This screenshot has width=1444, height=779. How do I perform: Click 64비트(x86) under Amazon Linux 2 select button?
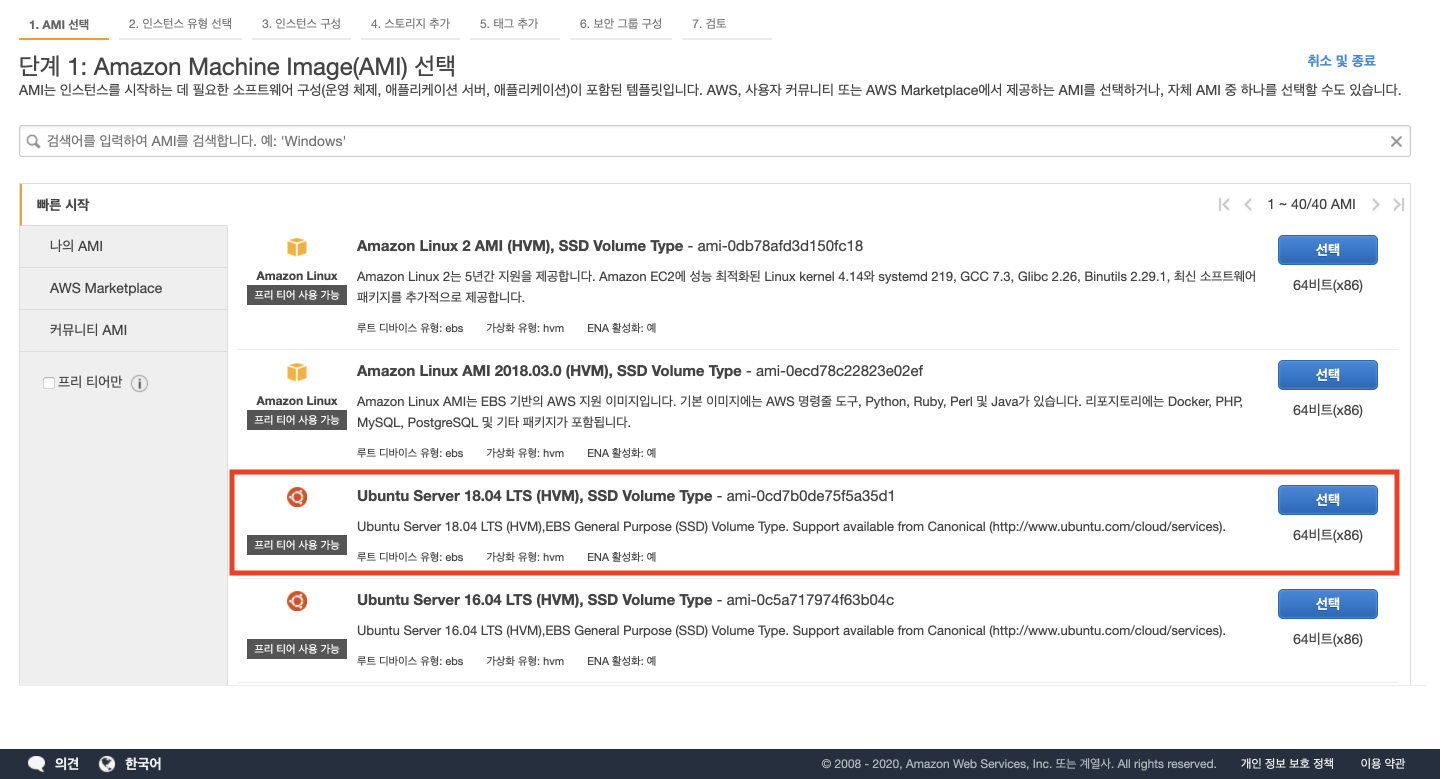(x=1327, y=285)
